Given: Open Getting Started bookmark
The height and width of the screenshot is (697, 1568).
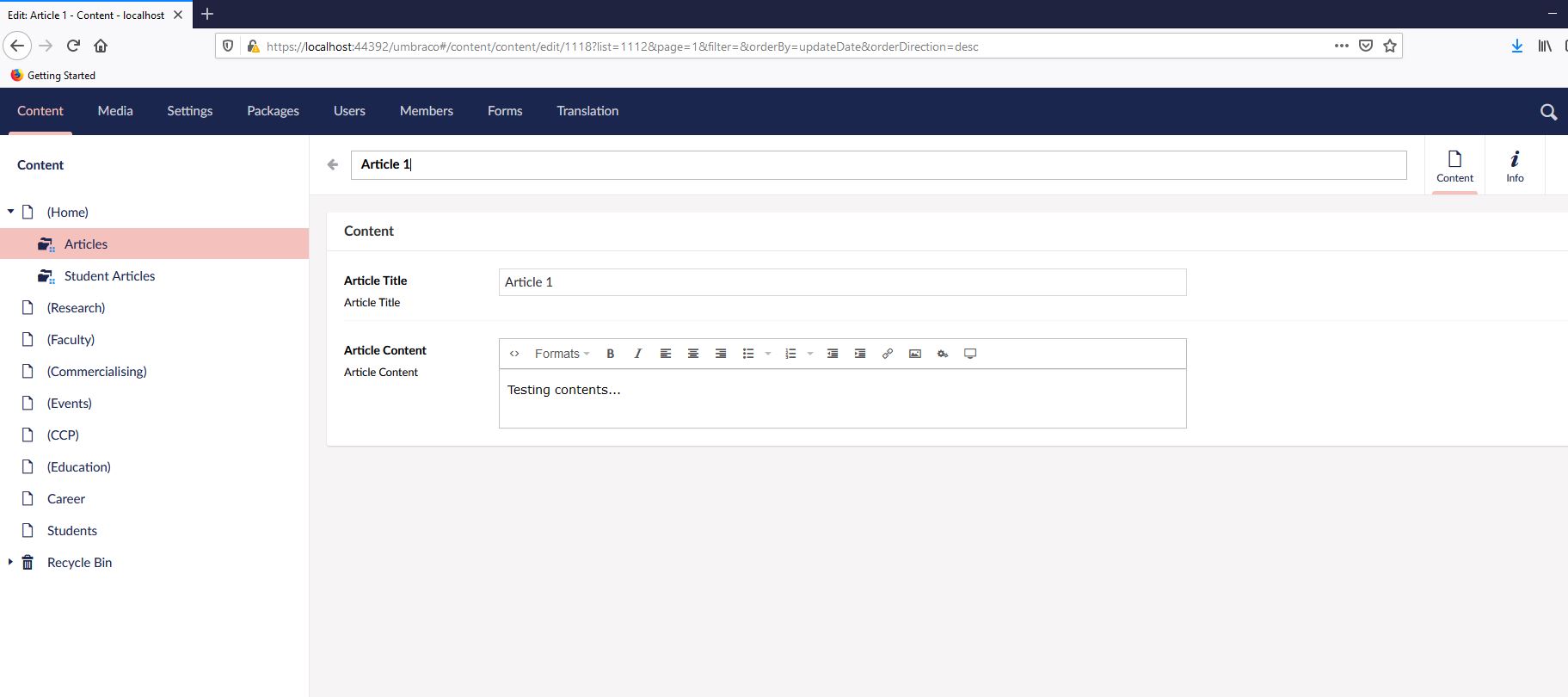Looking at the screenshot, I should [x=52, y=76].
